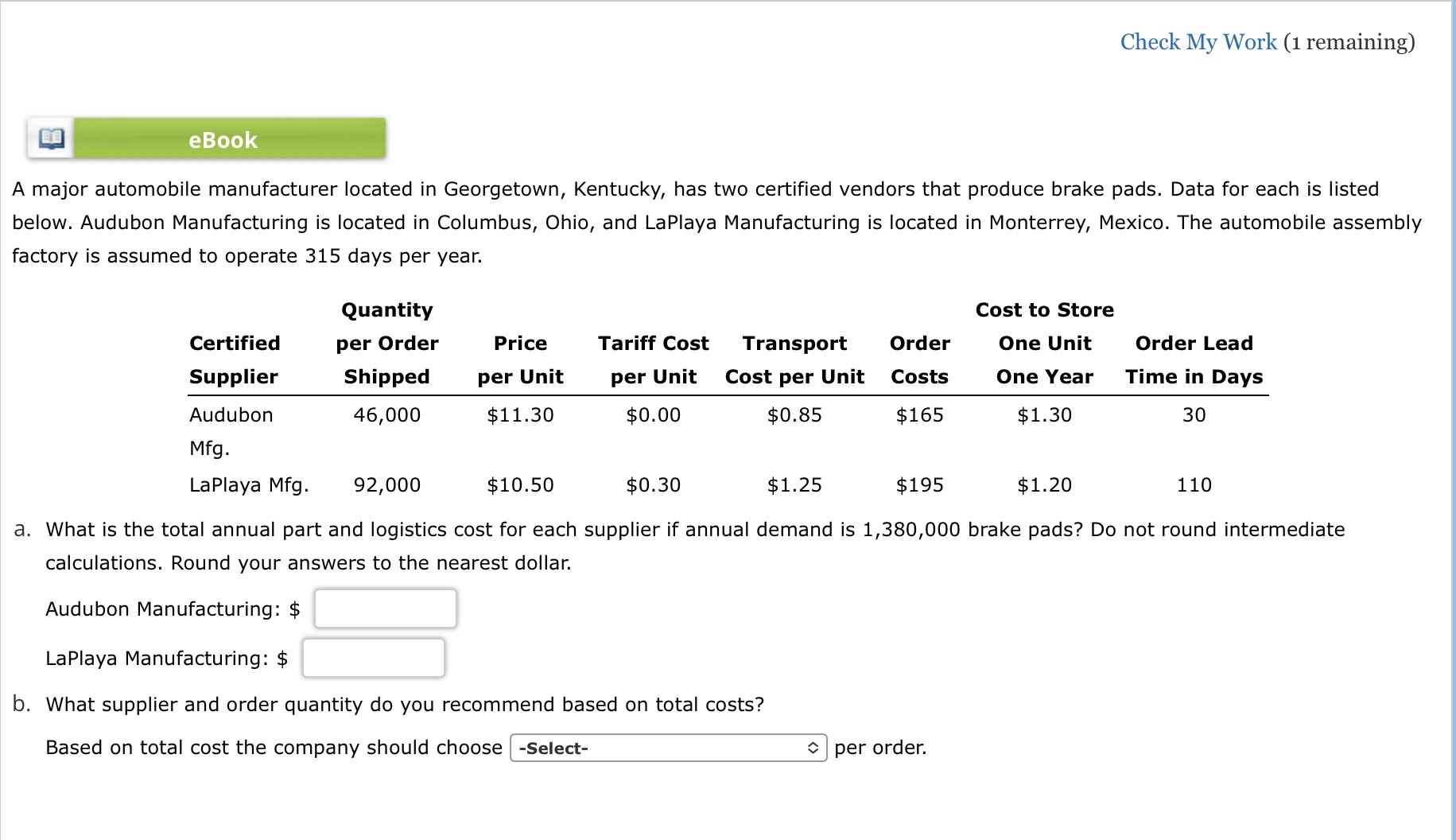Expand the supplier recommendation Select dropdown

pos(668,748)
